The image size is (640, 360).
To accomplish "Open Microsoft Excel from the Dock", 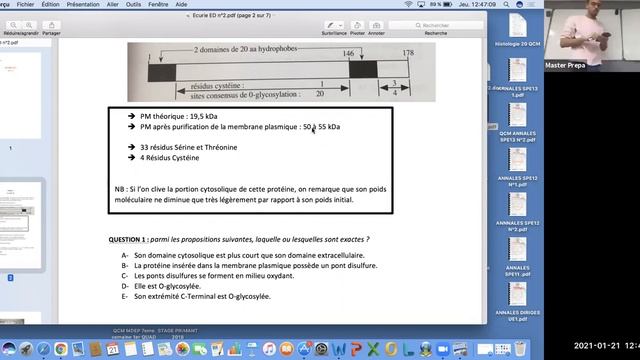I will pos(373,349).
